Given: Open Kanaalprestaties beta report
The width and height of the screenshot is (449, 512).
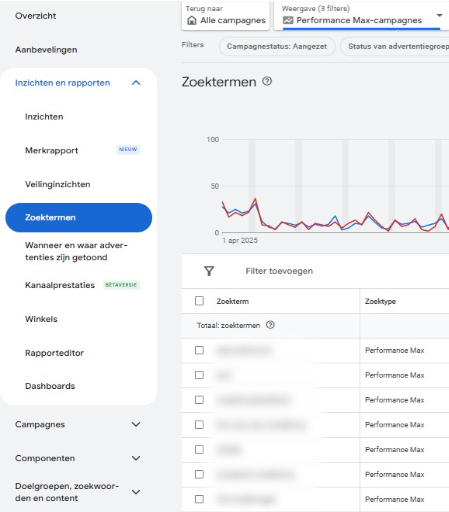Looking at the screenshot, I should tap(60, 285).
